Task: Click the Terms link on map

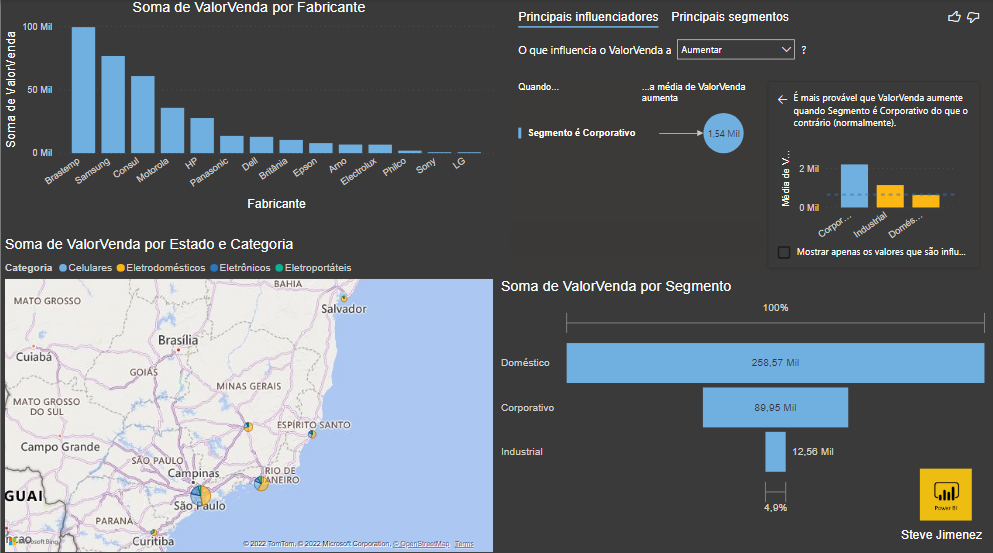Action: pos(464,544)
